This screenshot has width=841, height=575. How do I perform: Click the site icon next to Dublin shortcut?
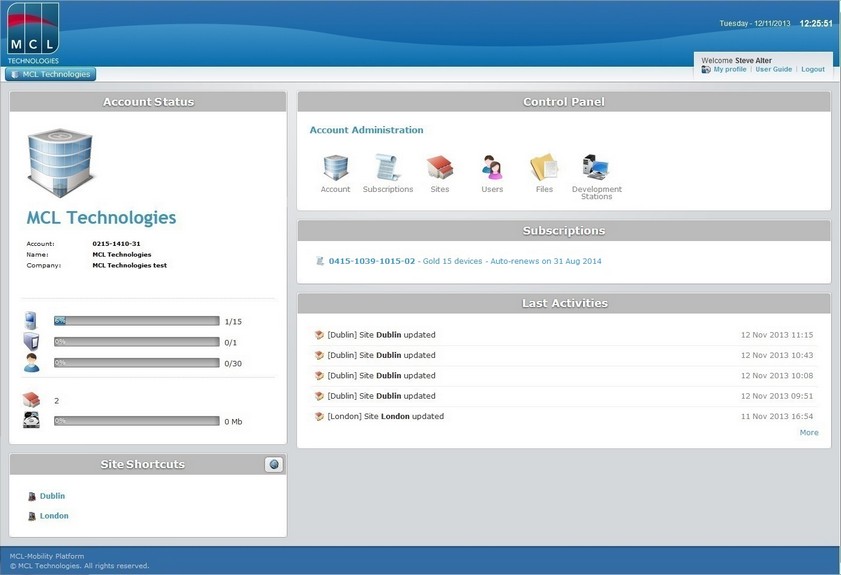point(32,497)
